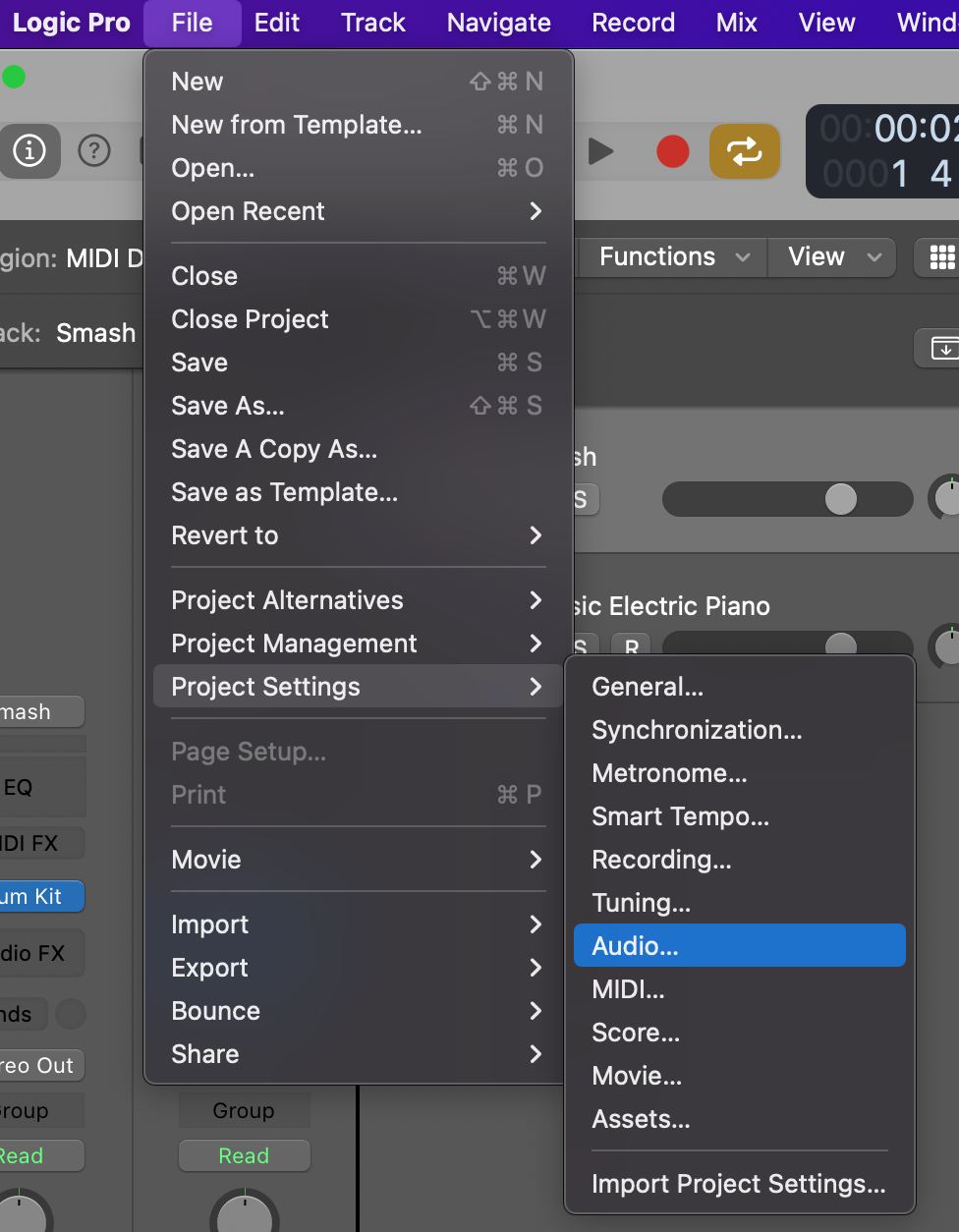Click the blue Drum Kit instrument slot
The image size is (959, 1232).
(42, 896)
